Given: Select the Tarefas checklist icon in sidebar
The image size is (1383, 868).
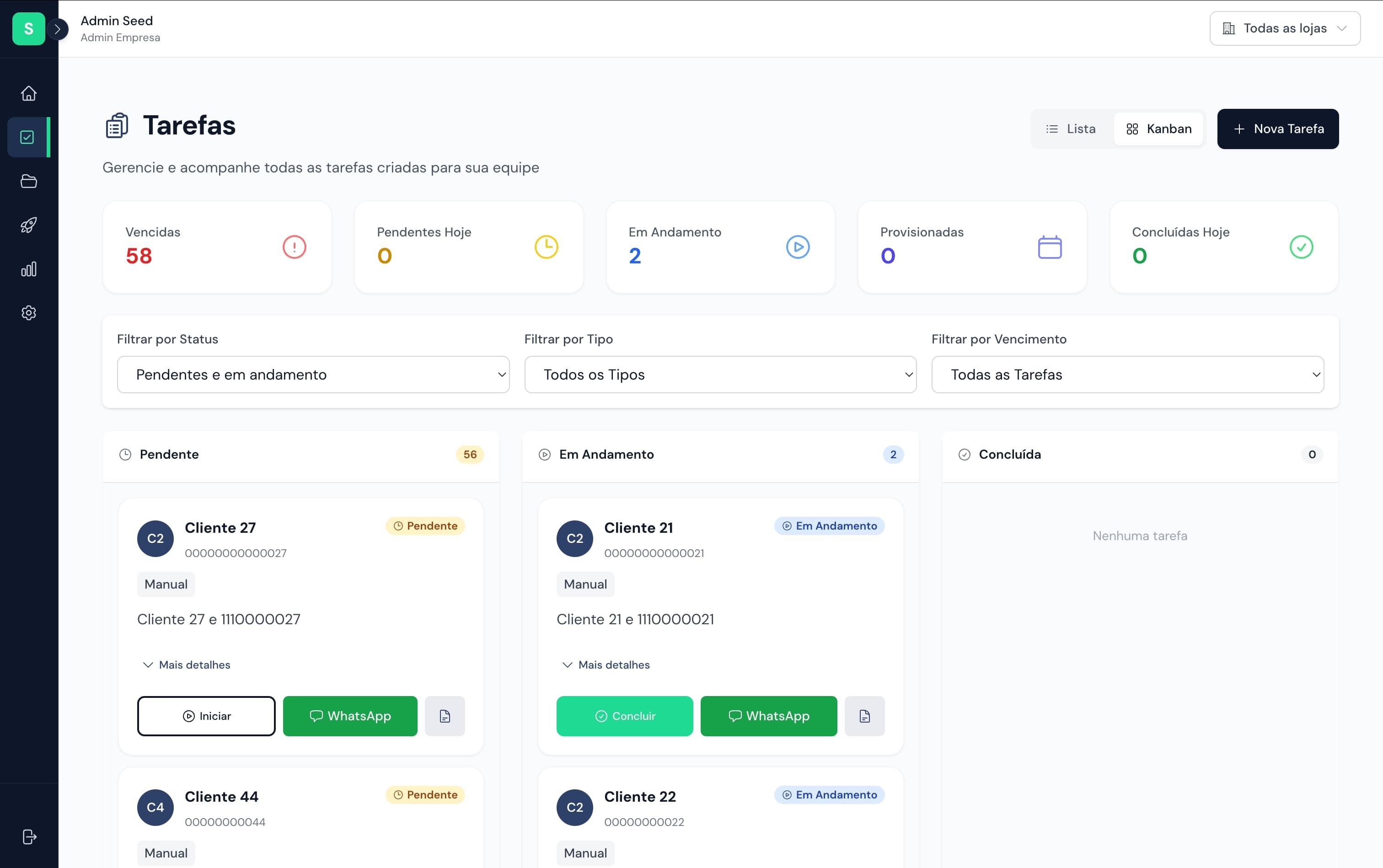Looking at the screenshot, I should click(28, 137).
